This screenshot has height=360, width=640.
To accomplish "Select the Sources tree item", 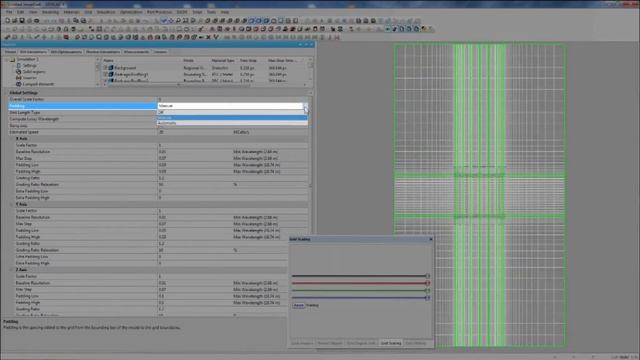I will pyautogui.click(x=30, y=78).
